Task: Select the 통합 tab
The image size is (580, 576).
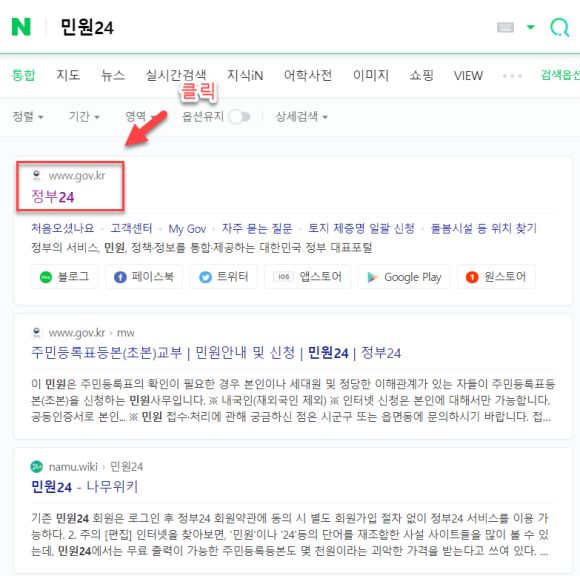Action: (23, 75)
